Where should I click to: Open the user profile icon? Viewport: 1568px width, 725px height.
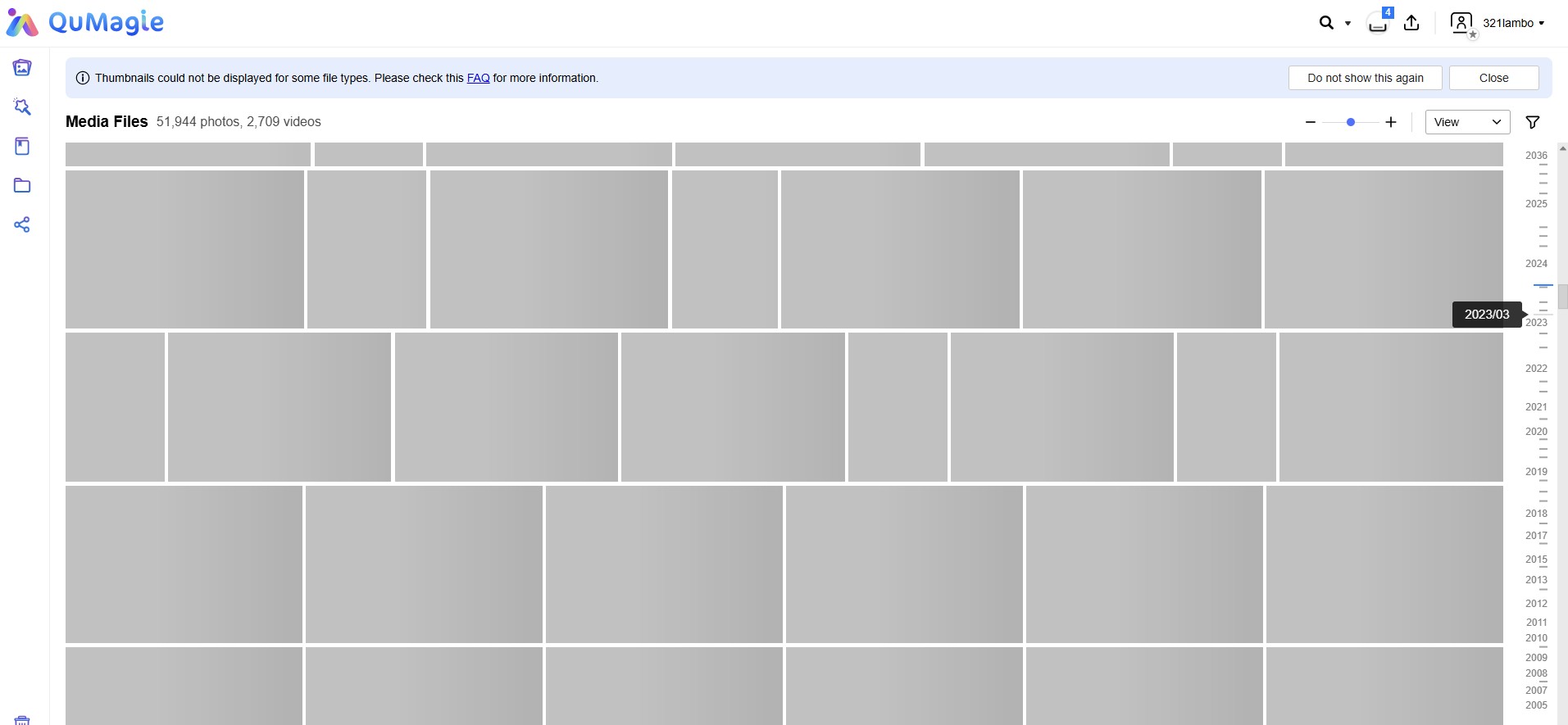[x=1462, y=23]
